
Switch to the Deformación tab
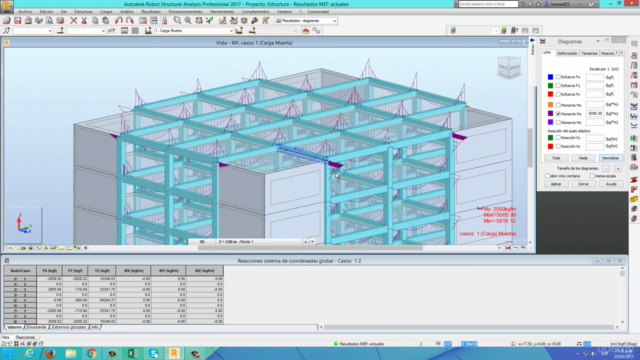[567, 53]
